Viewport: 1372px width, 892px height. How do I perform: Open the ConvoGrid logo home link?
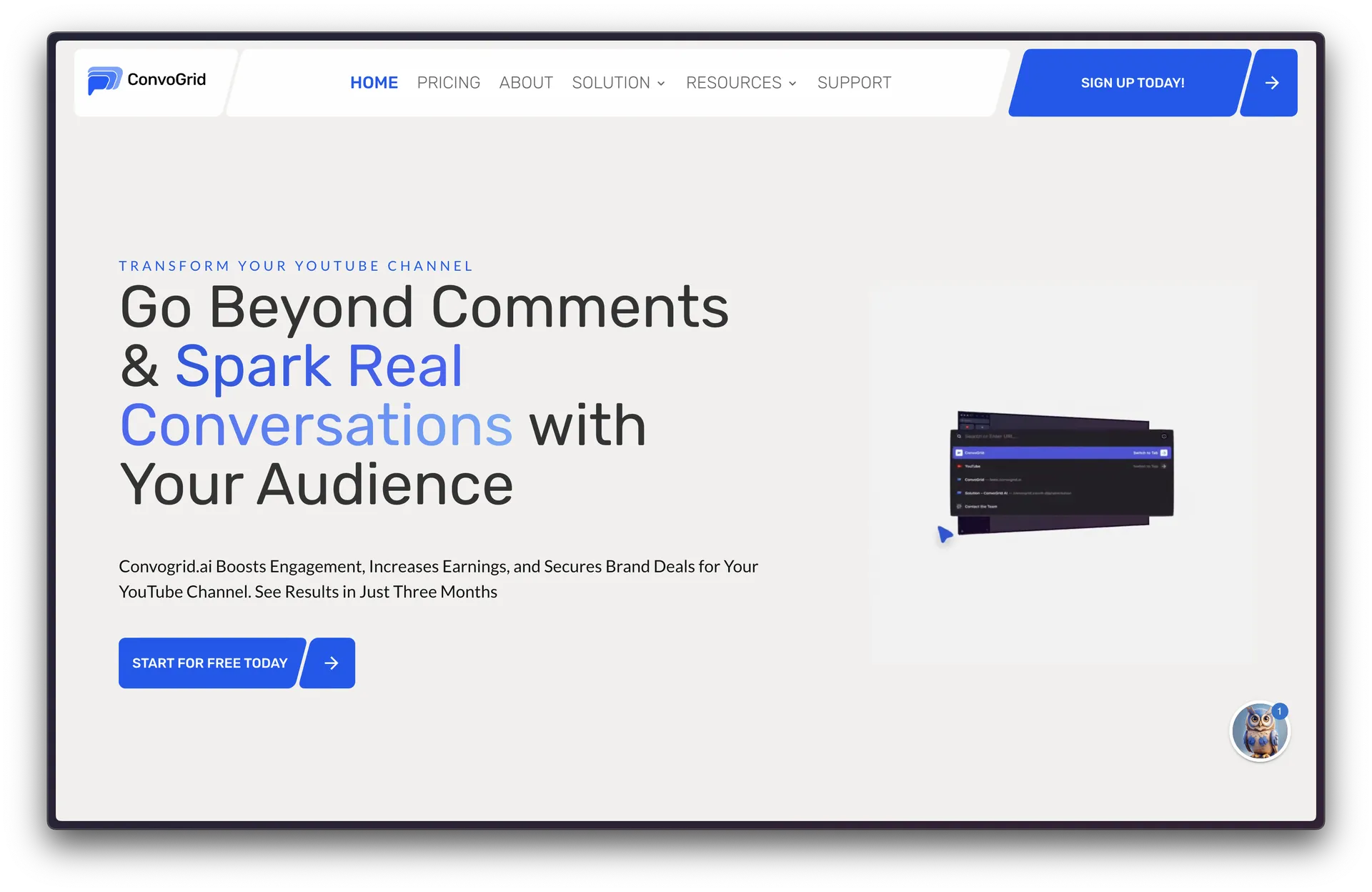point(146,81)
